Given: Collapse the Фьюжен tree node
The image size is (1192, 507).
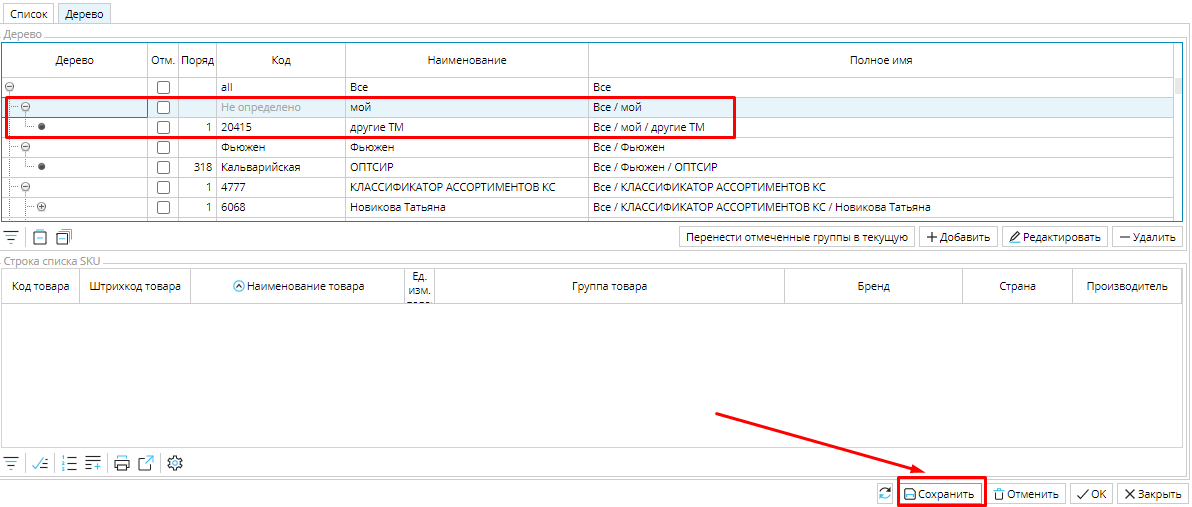Looking at the screenshot, I should 26,147.
